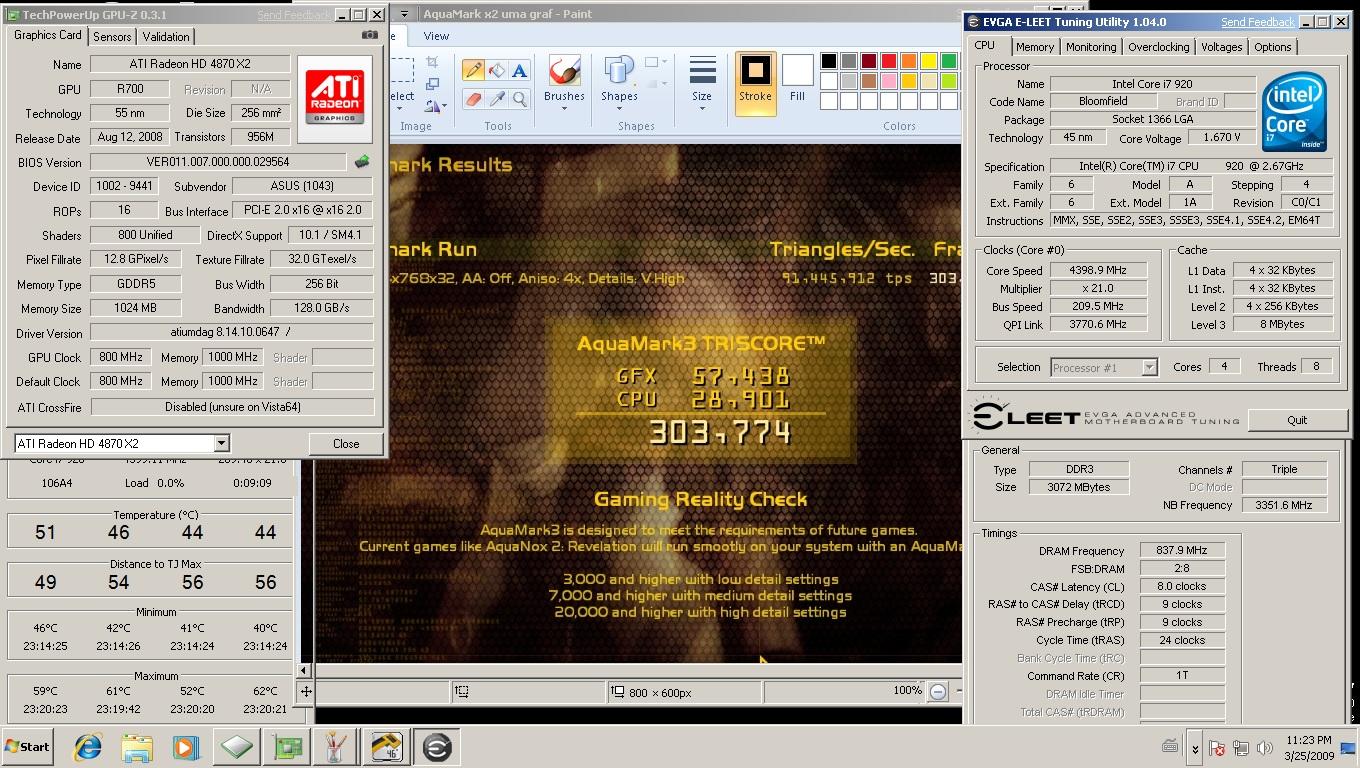Show hidden tray icons arrow
Image resolution: width=1360 pixels, height=768 pixels.
pyautogui.click(x=1195, y=747)
